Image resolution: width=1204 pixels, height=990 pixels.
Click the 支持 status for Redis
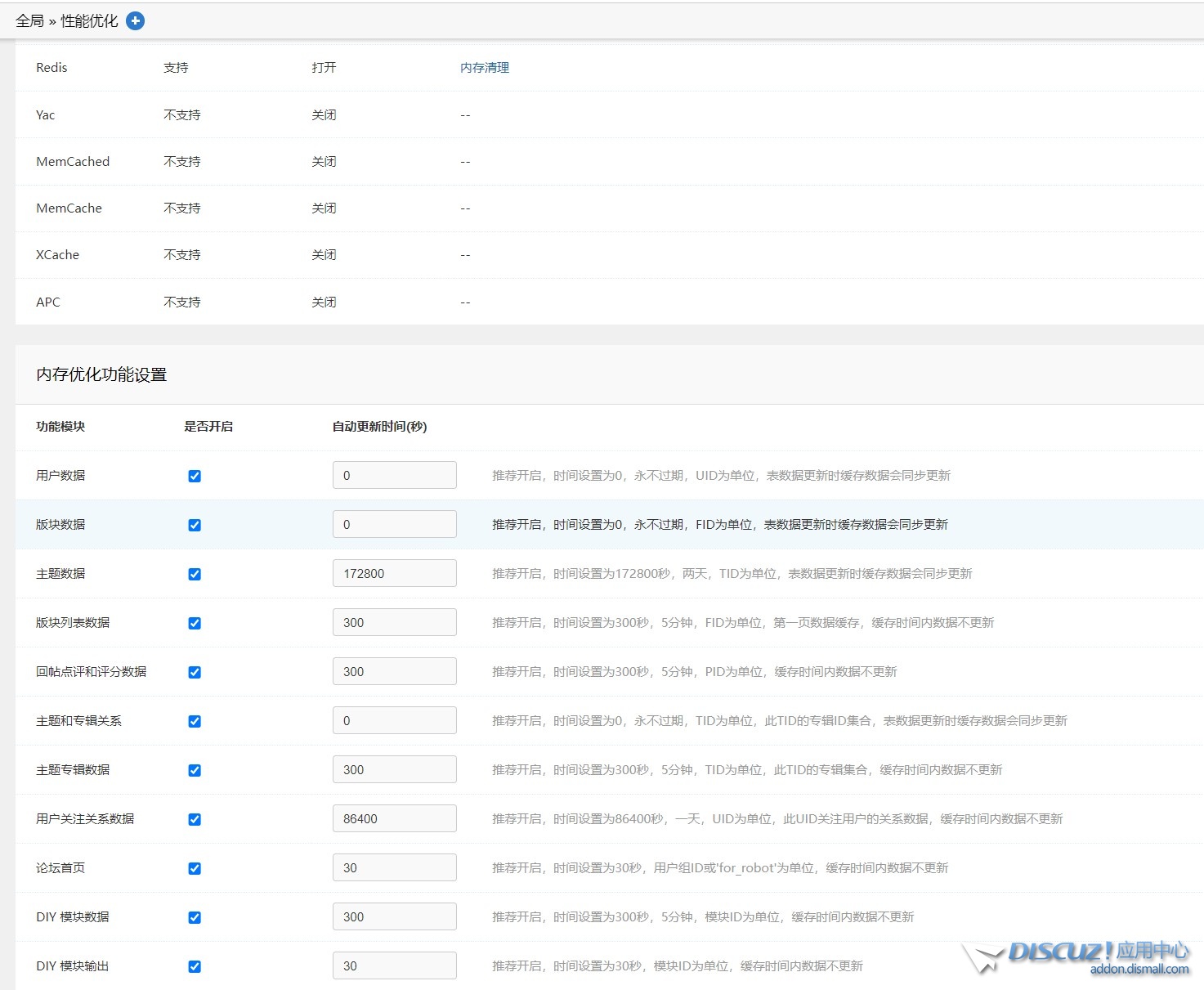click(x=176, y=68)
